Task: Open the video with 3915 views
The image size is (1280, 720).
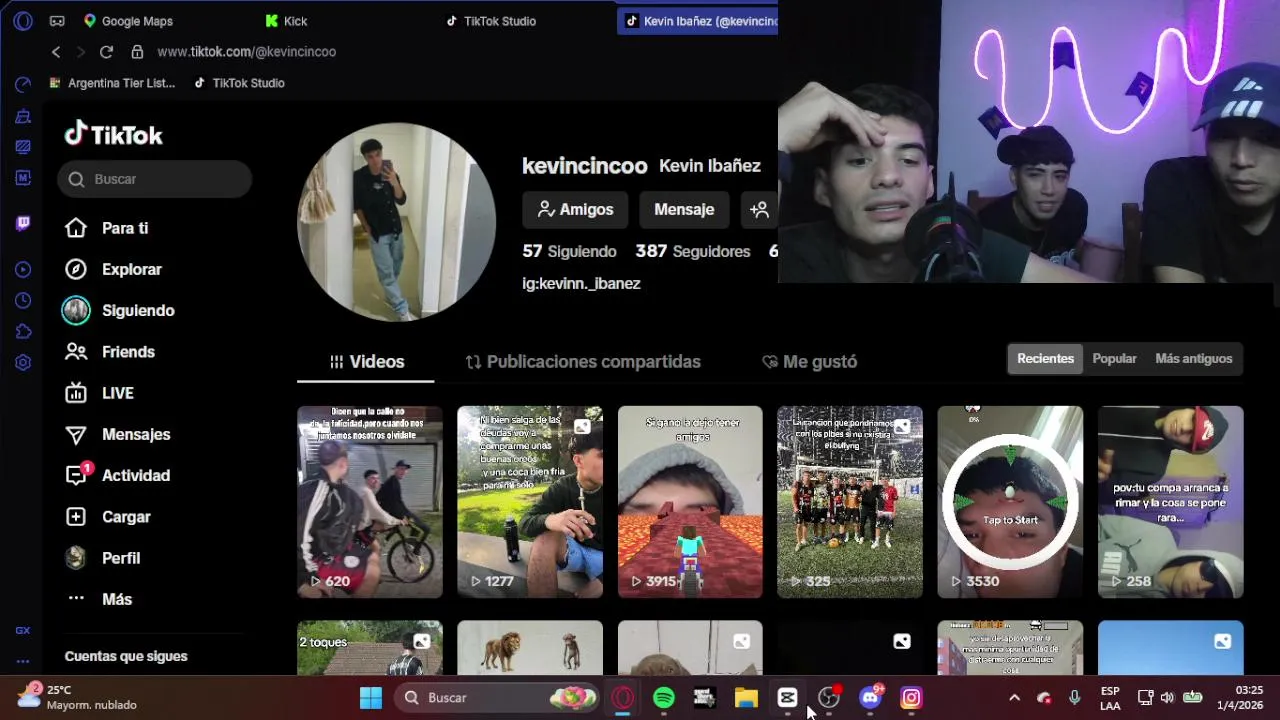Action: click(690, 502)
